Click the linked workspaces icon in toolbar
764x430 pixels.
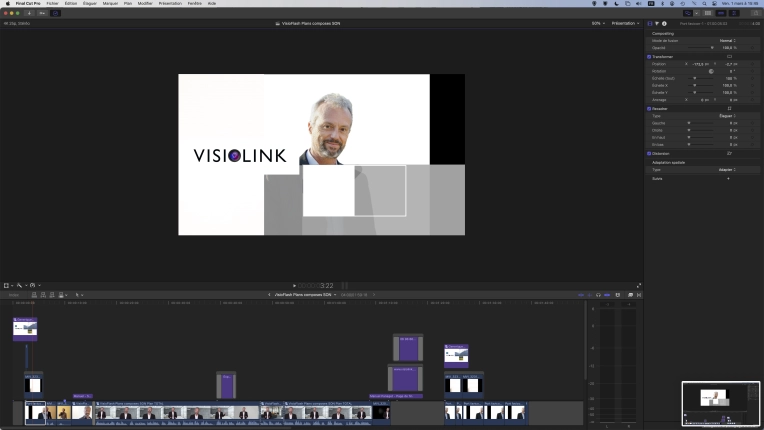point(688,13)
